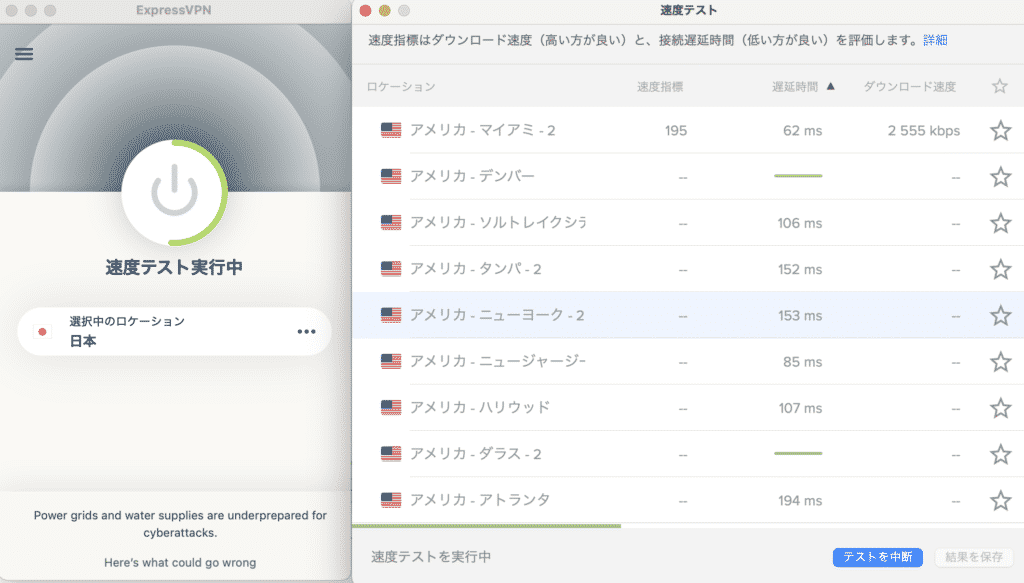Favorite the ニューヨーク - 2 location star
Screen dimensions: 1024x583
click(x=1000, y=316)
